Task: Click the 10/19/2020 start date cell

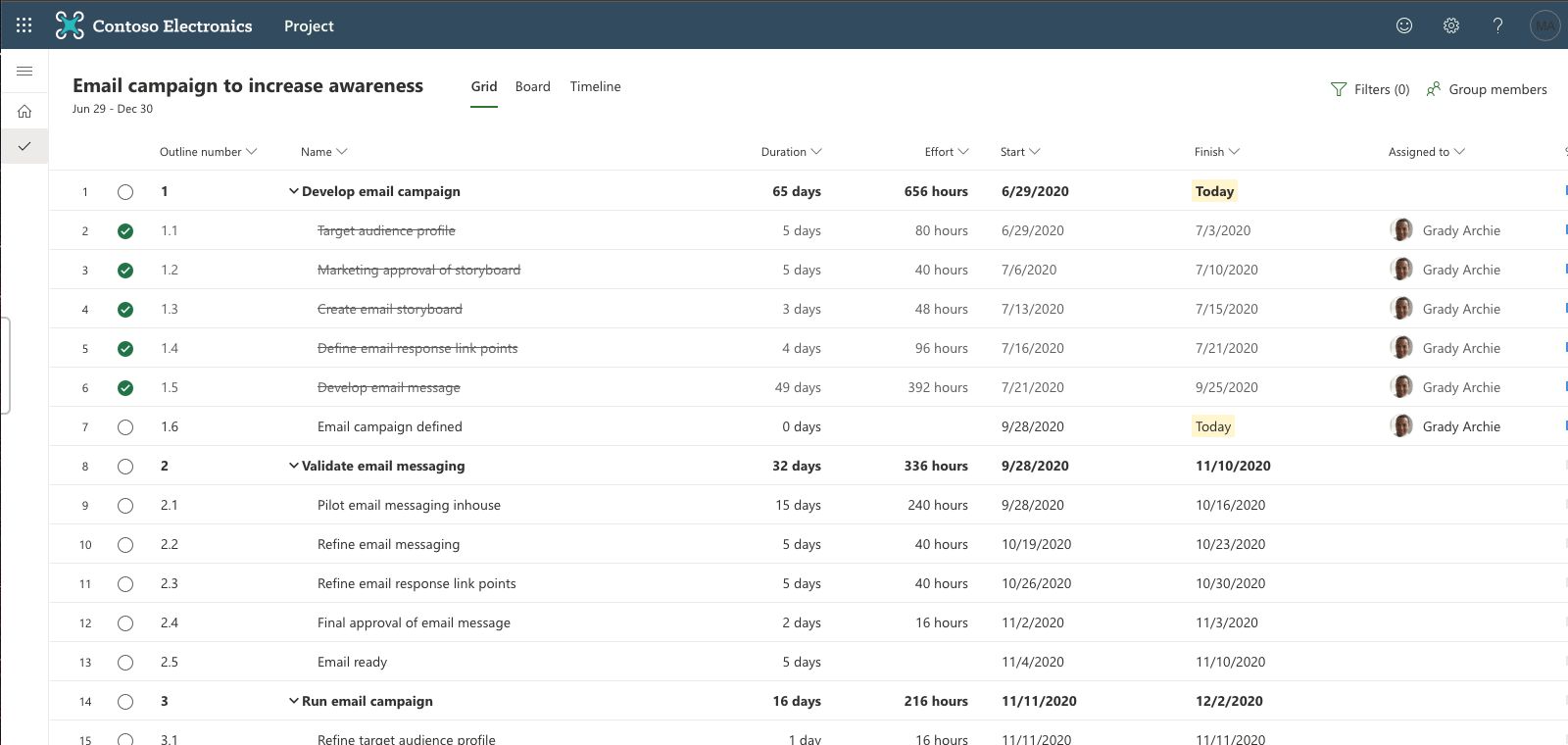Action: (1036, 544)
